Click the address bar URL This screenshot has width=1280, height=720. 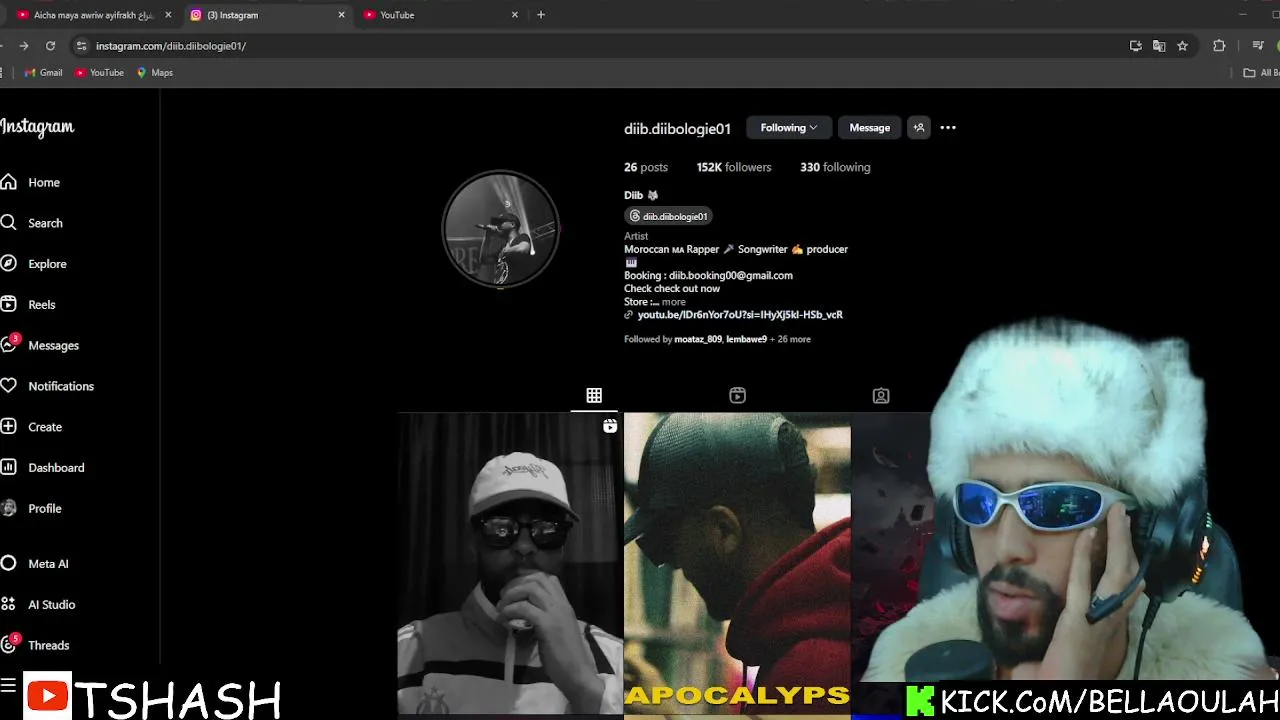point(171,46)
